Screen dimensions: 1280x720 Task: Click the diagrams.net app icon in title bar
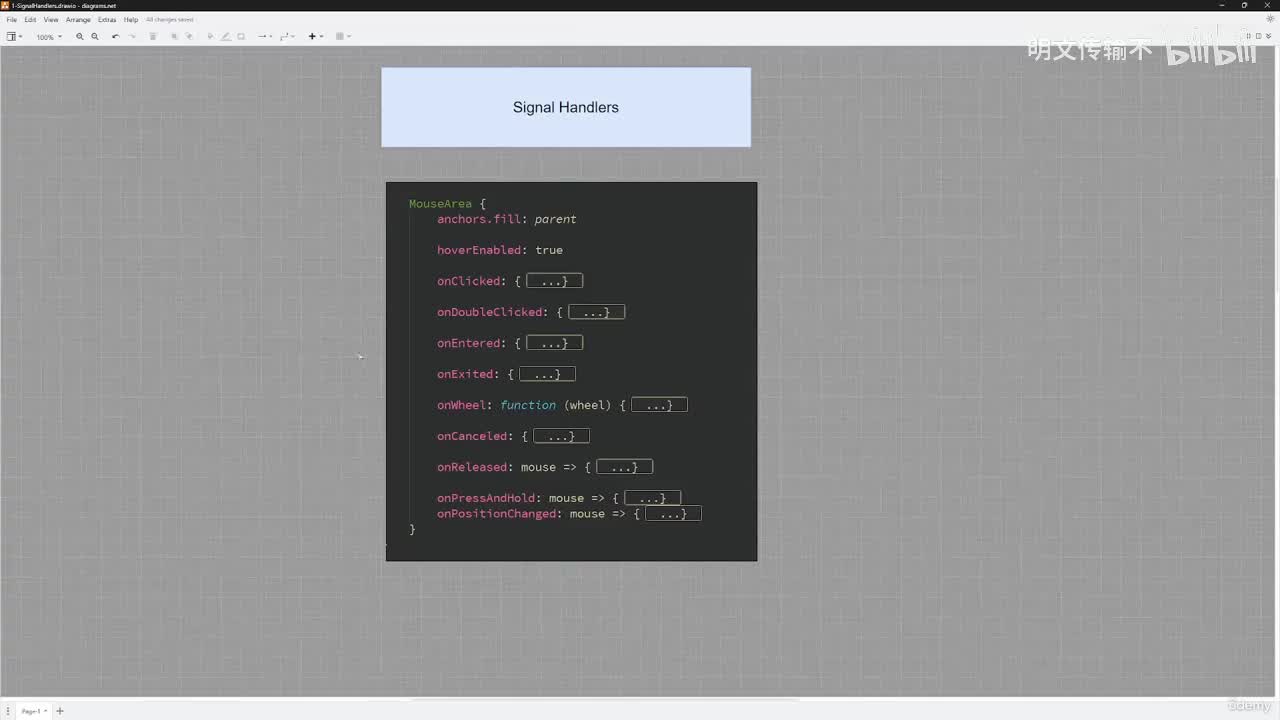6,5
